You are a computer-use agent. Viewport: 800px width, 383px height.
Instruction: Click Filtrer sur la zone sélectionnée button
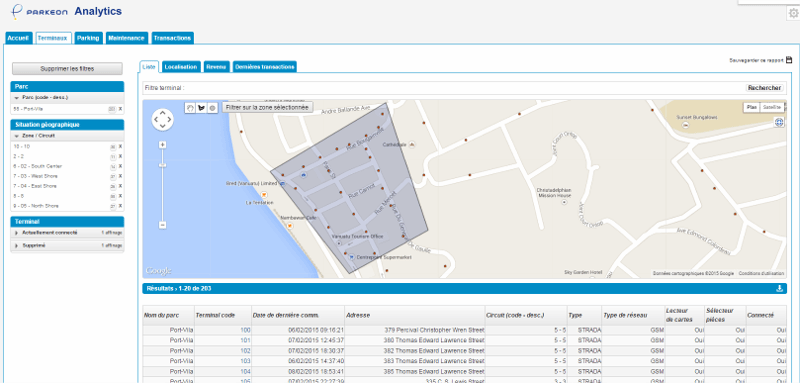coord(267,108)
